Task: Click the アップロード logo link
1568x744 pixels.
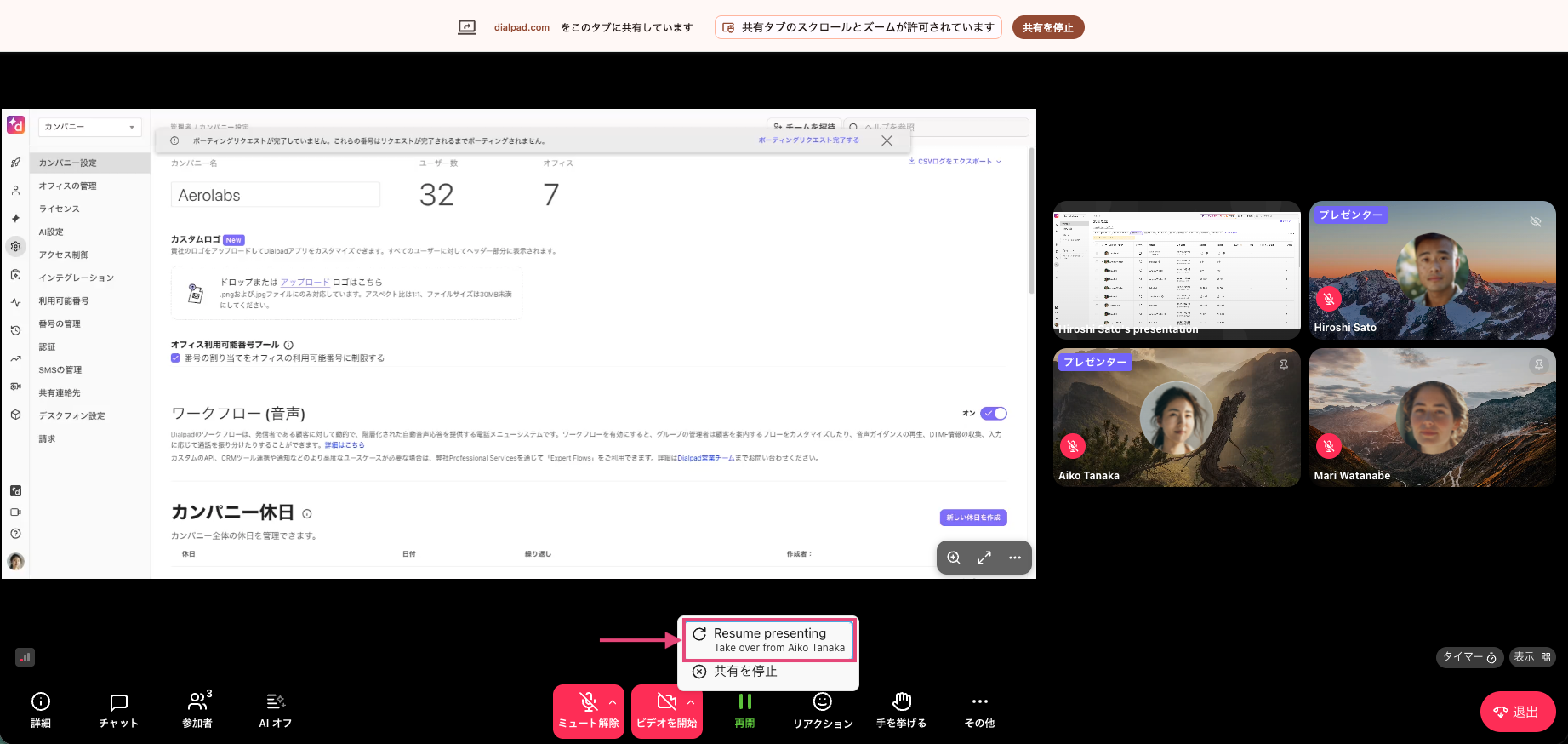Action: [305, 282]
